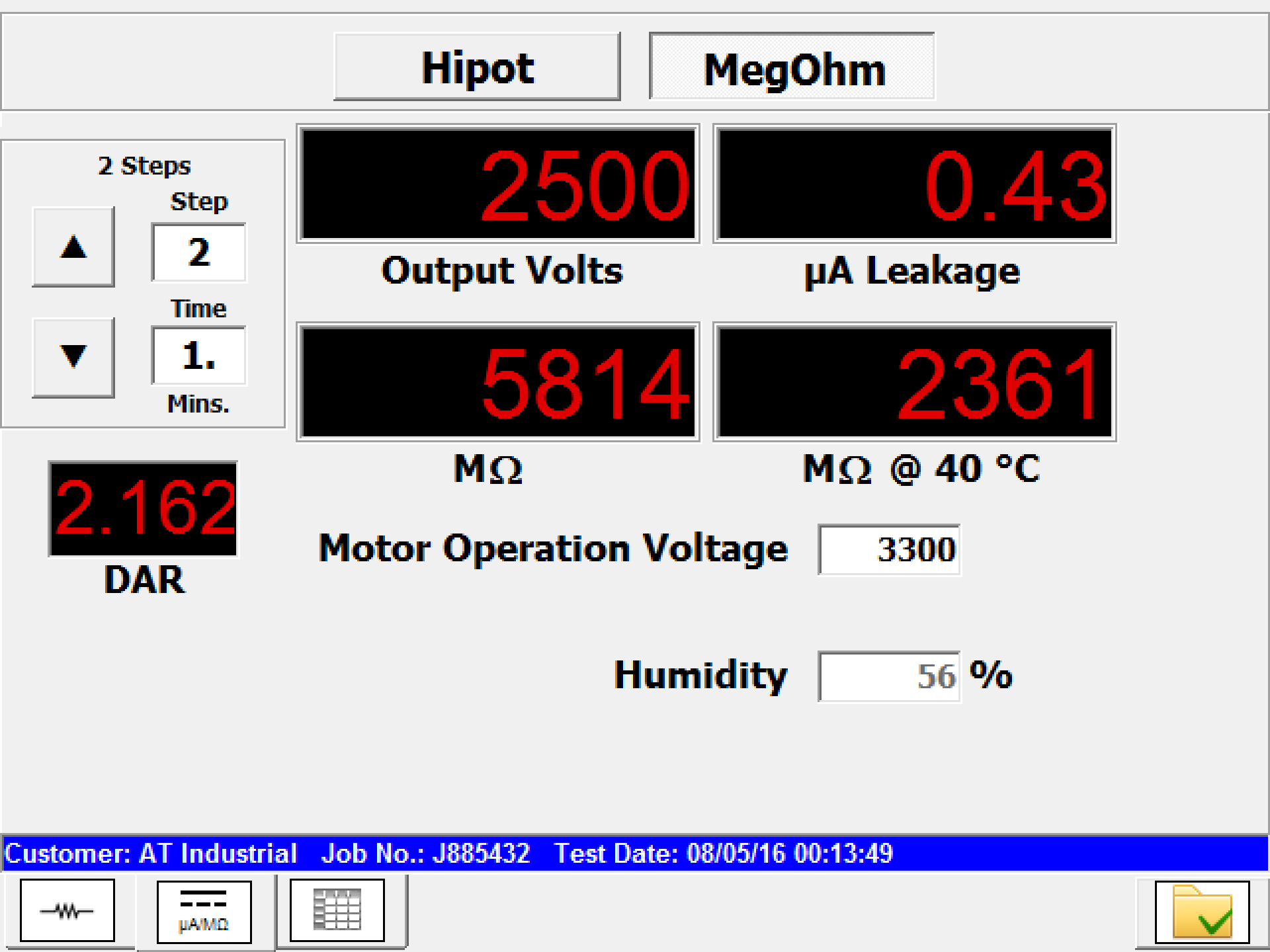Decrease the step with down arrow
1270x952 pixels.
coord(73,357)
